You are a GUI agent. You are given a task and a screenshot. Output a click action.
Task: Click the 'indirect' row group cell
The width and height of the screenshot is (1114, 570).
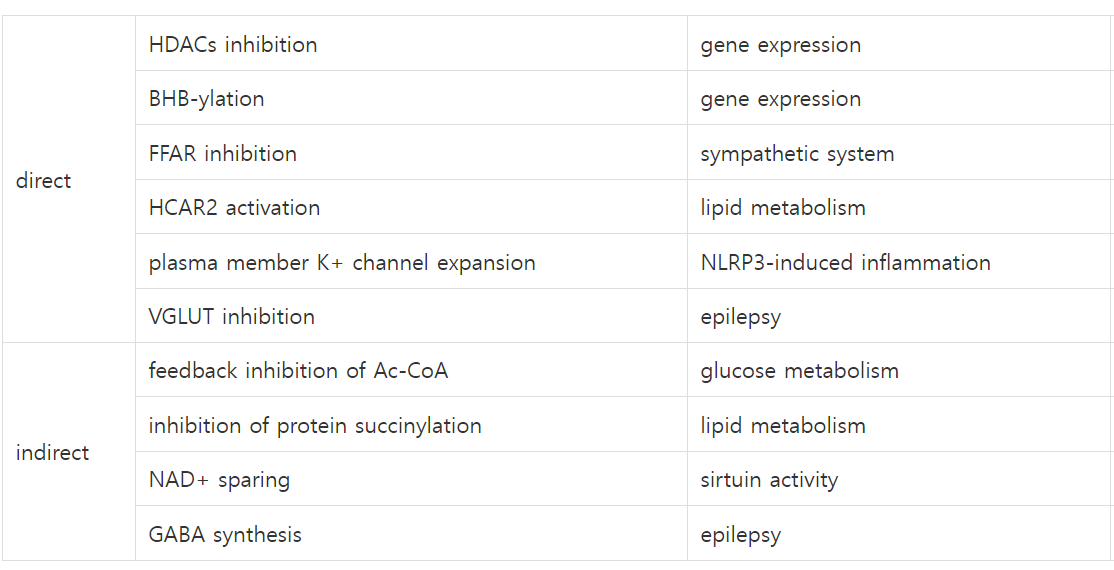pos(52,453)
